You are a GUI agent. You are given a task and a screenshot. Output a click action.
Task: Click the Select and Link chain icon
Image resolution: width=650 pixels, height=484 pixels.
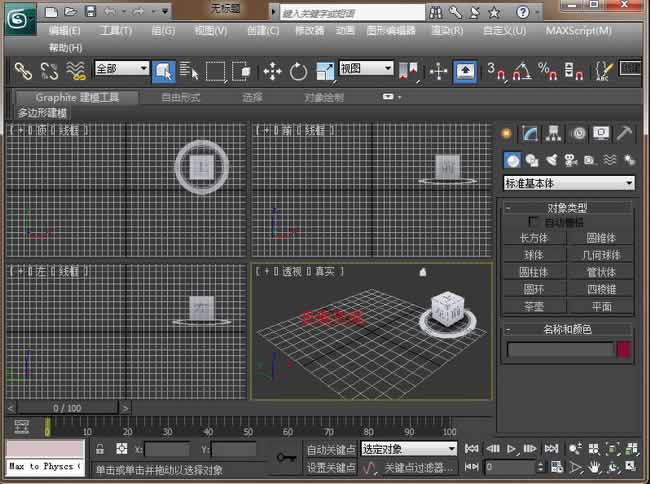tap(22, 71)
